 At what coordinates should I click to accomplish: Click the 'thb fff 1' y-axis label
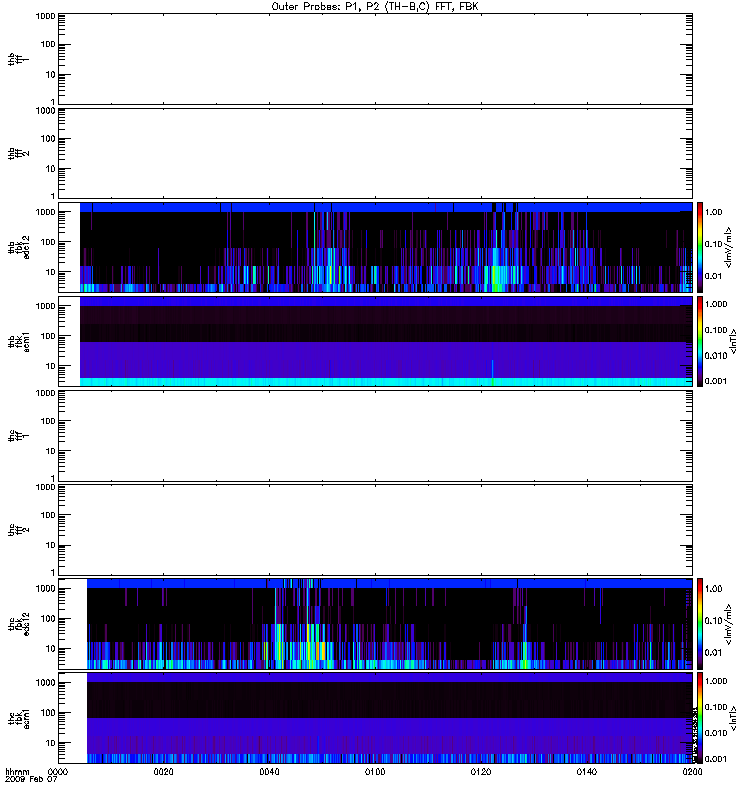click(x=19, y=59)
